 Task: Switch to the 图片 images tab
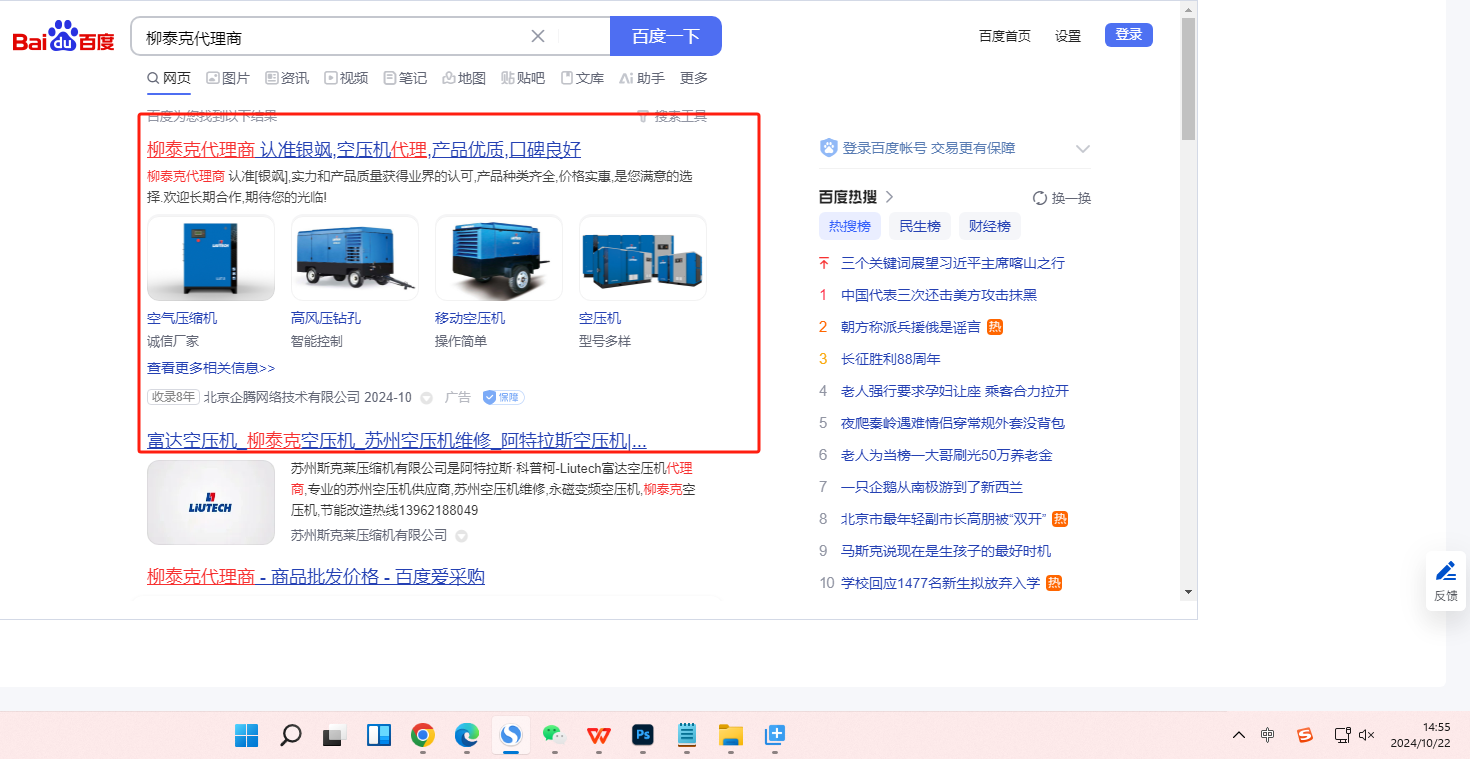(228, 78)
